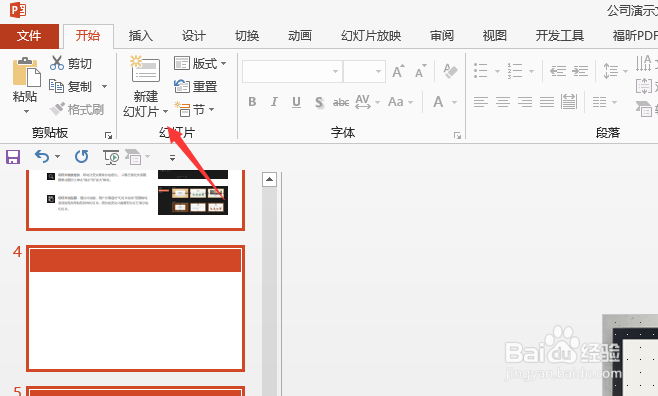Open the Paste (粘贴) dropdown arrow
658x396 pixels.
coord(26,112)
